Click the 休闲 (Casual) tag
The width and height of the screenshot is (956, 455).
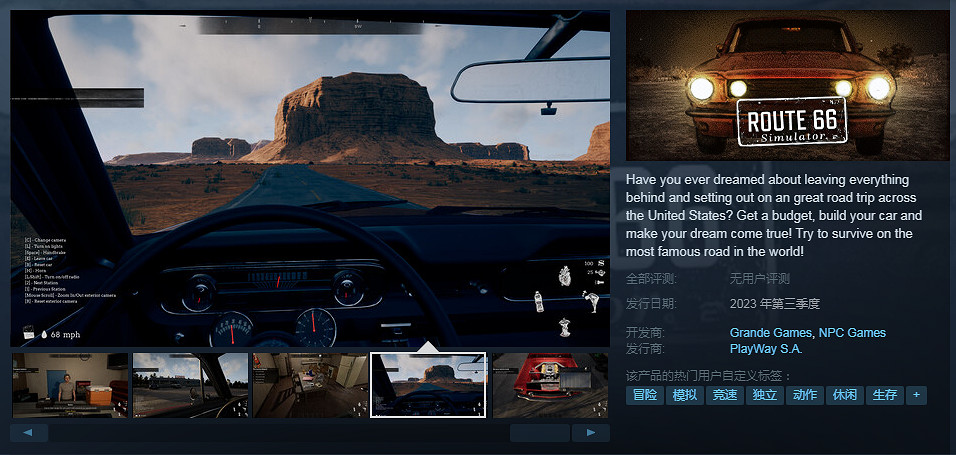844,395
